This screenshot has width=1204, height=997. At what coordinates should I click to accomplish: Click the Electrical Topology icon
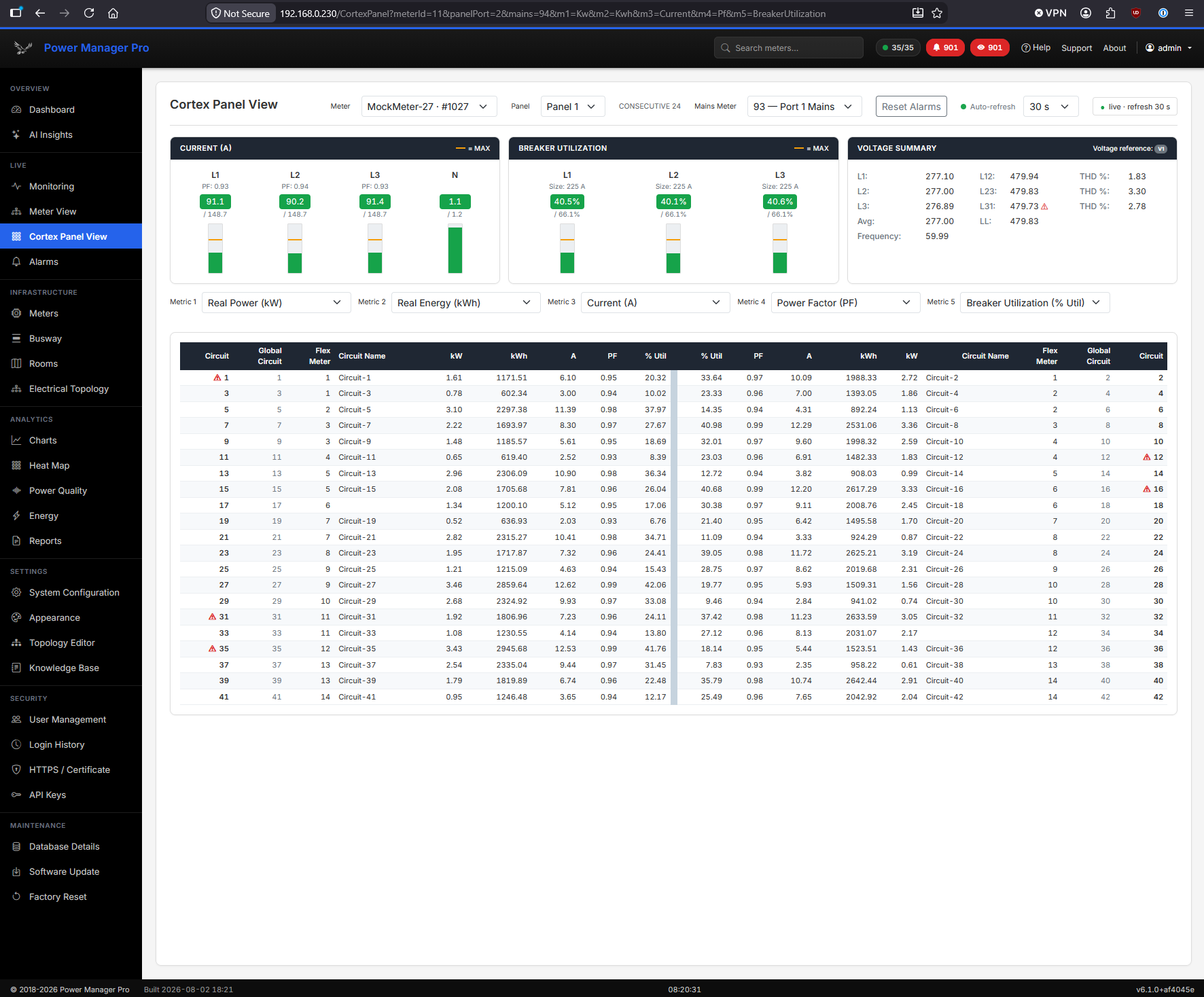[x=16, y=388]
